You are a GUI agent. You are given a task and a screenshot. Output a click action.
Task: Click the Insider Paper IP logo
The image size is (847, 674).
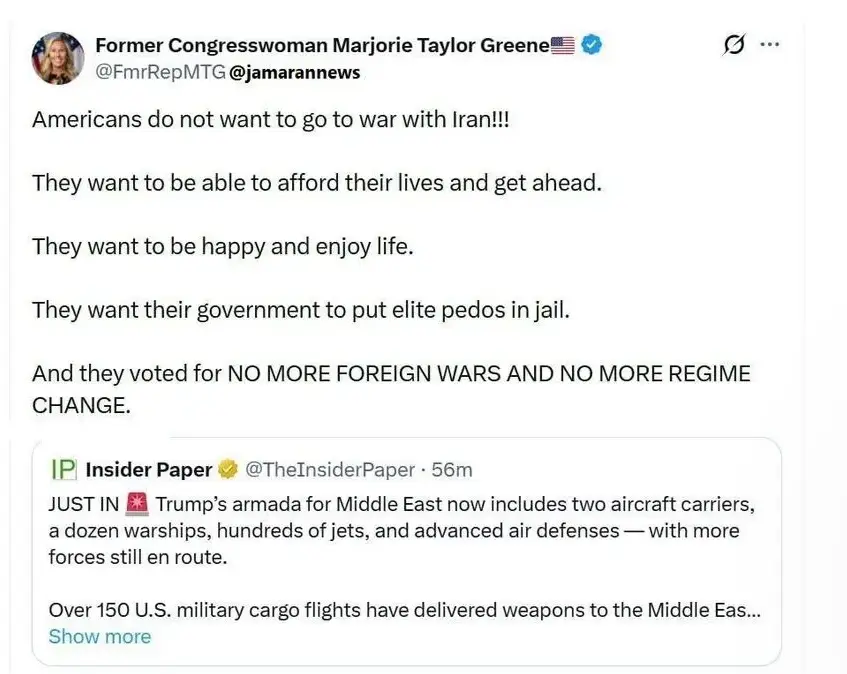[63, 469]
